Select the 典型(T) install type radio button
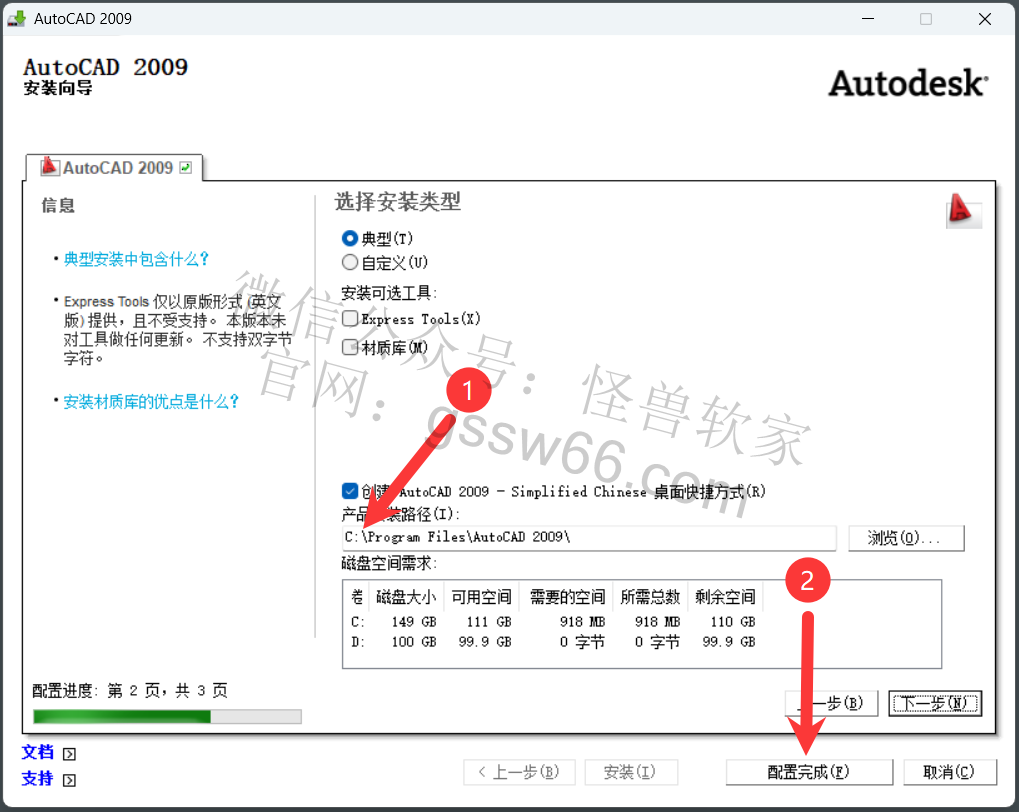The height and width of the screenshot is (812, 1019). [350, 239]
